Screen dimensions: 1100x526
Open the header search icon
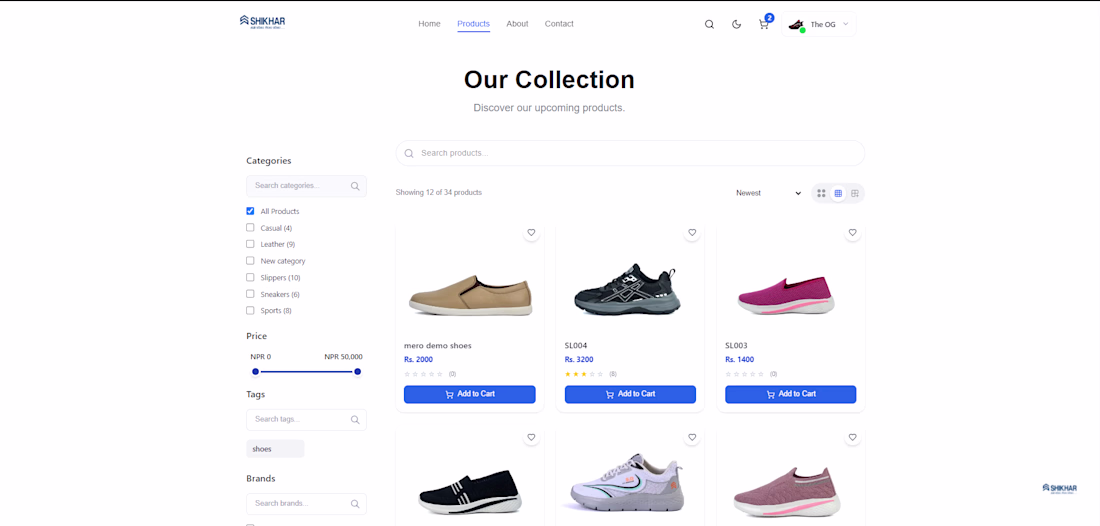709,25
